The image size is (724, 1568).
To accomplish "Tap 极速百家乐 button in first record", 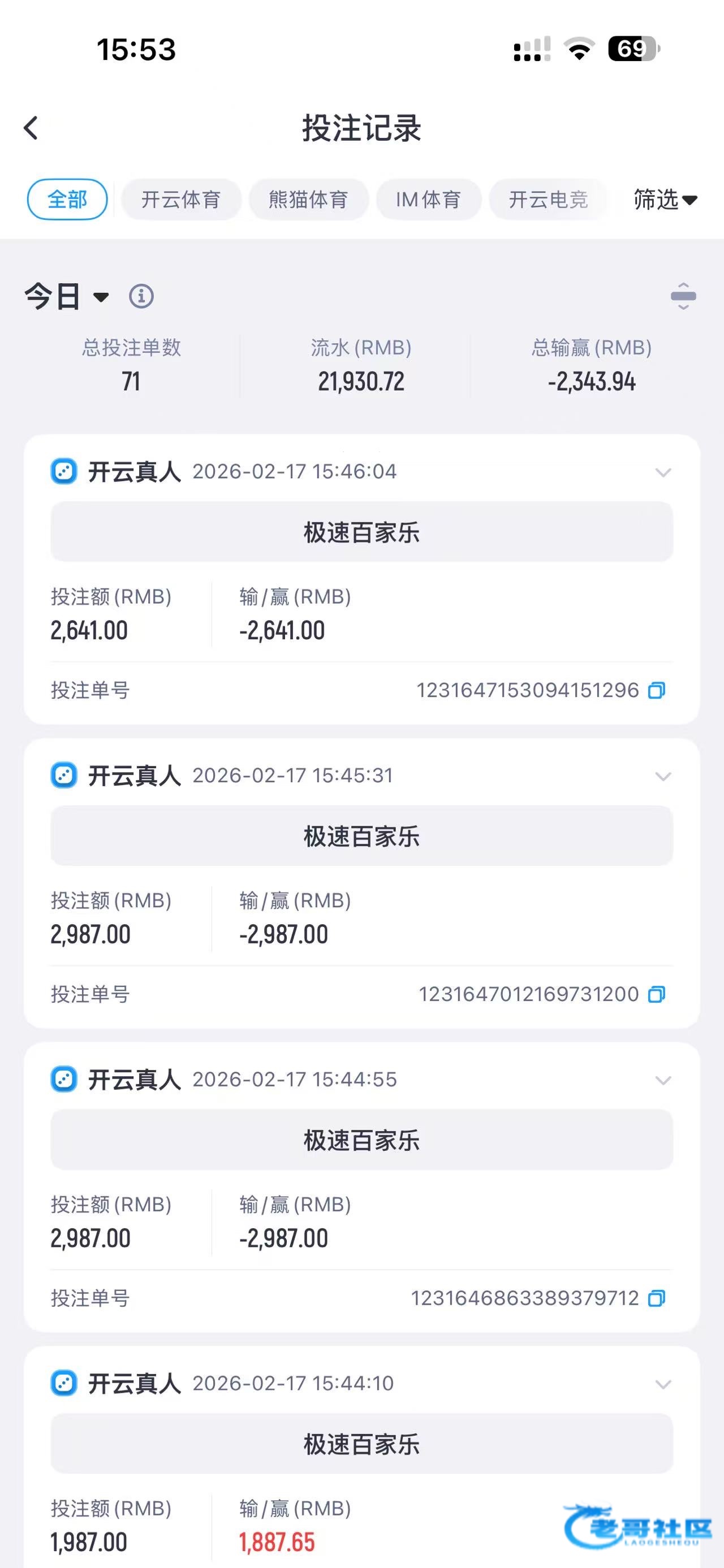I will 361,532.
